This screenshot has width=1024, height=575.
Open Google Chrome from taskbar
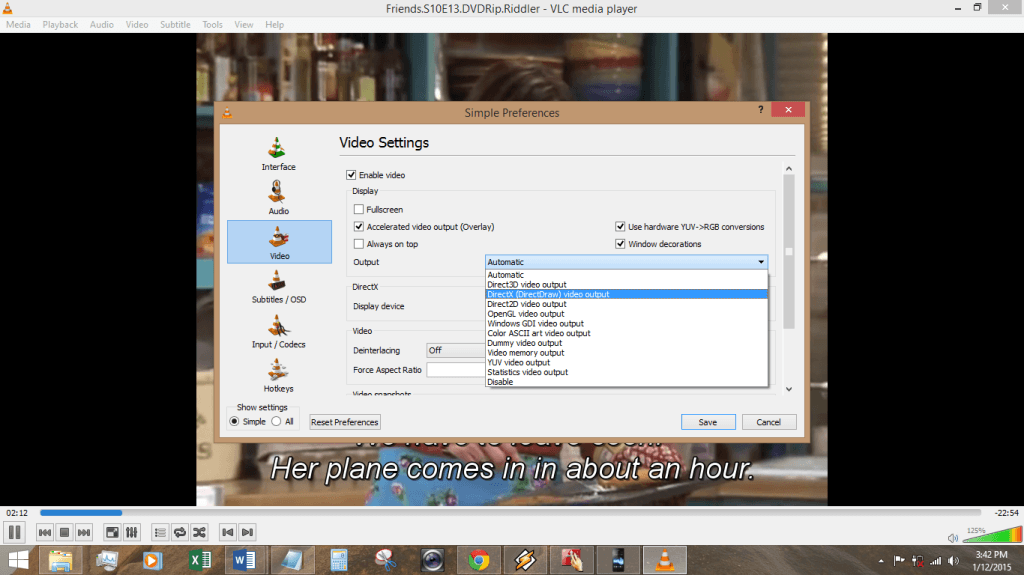click(479, 561)
